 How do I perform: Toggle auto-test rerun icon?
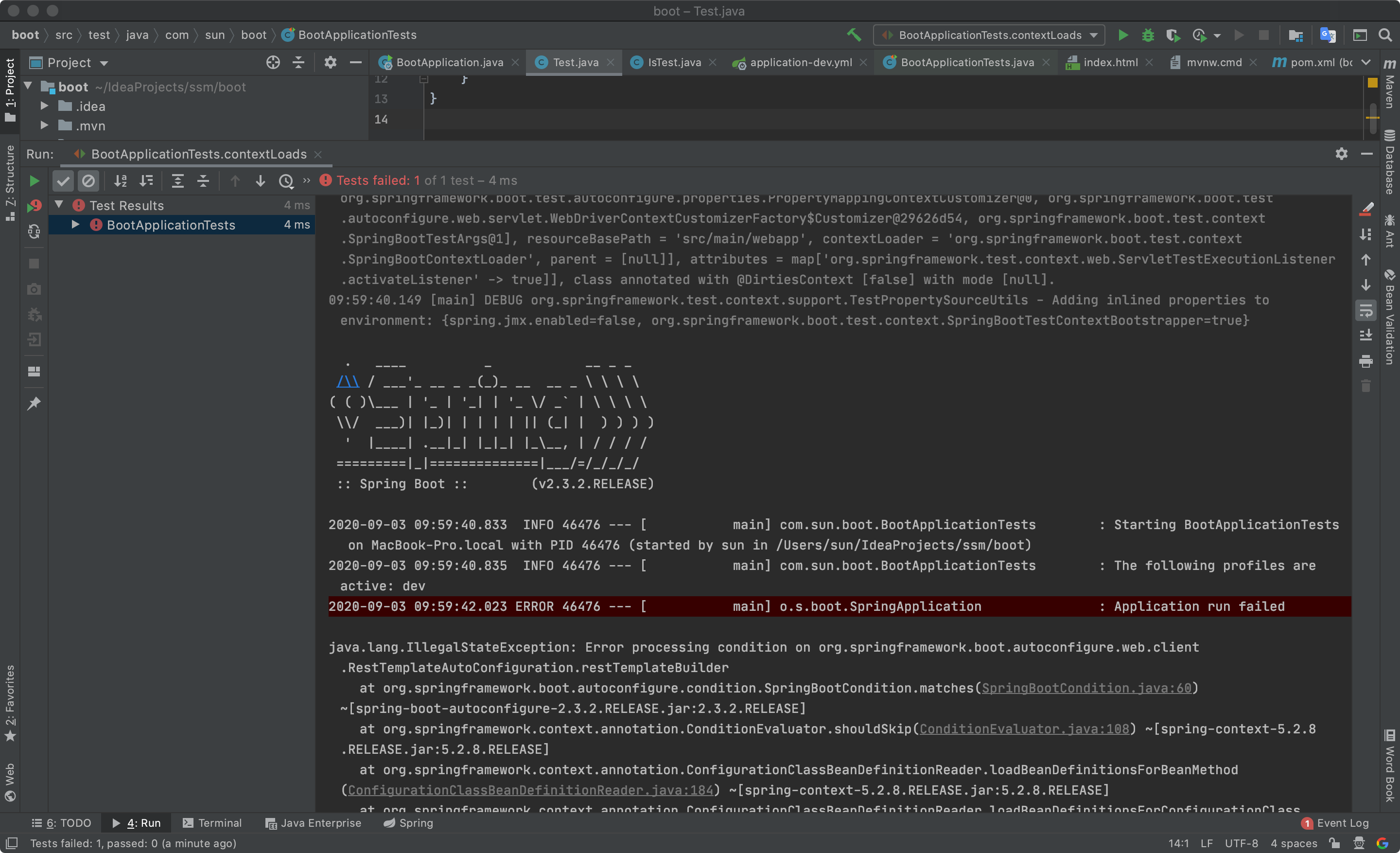[x=34, y=231]
